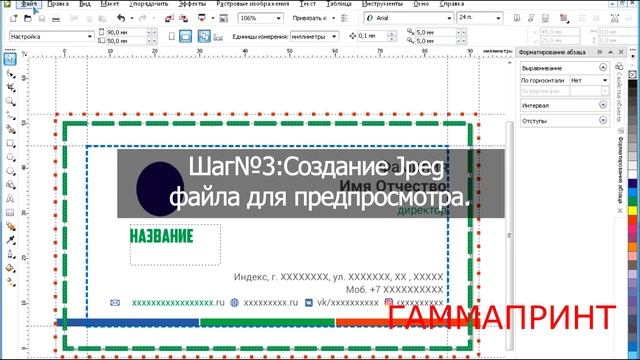The image size is (640, 360).
Task: Select the Fill bucket tool
Action: pyautogui.click(x=11, y=268)
